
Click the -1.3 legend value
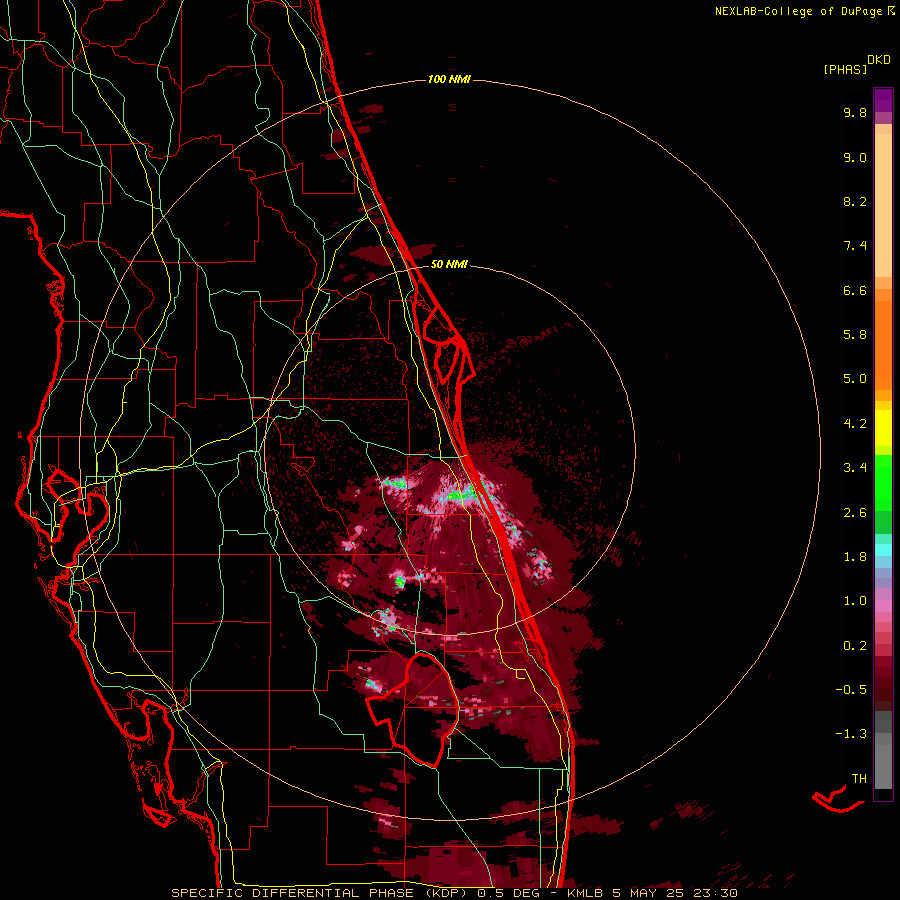[851, 734]
